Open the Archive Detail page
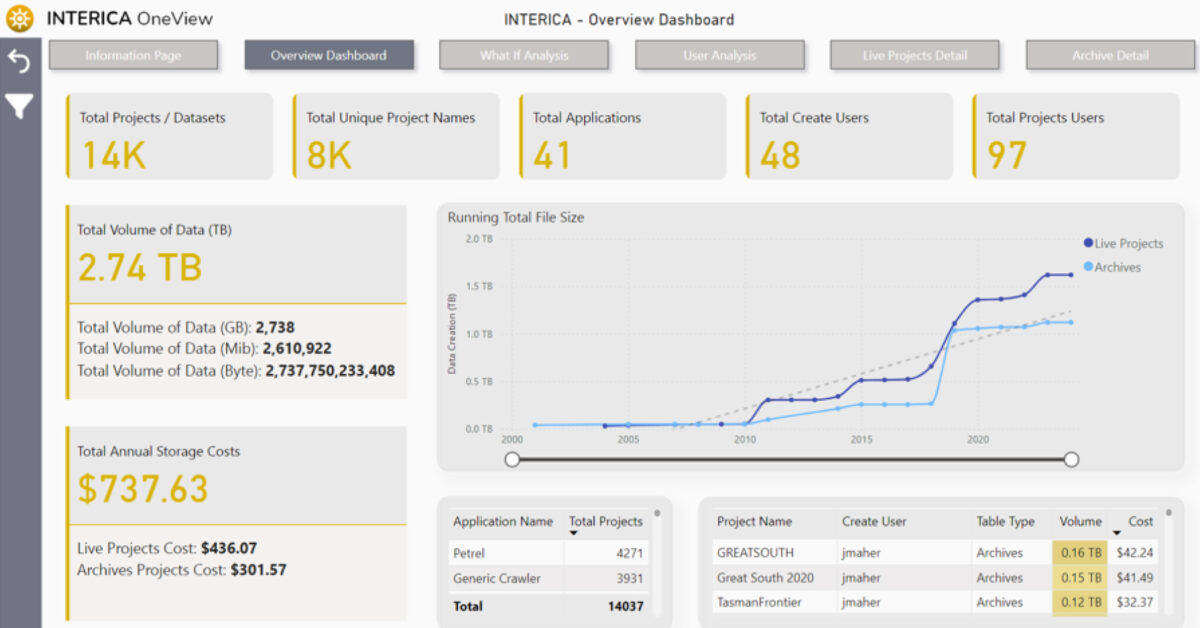 (1110, 55)
